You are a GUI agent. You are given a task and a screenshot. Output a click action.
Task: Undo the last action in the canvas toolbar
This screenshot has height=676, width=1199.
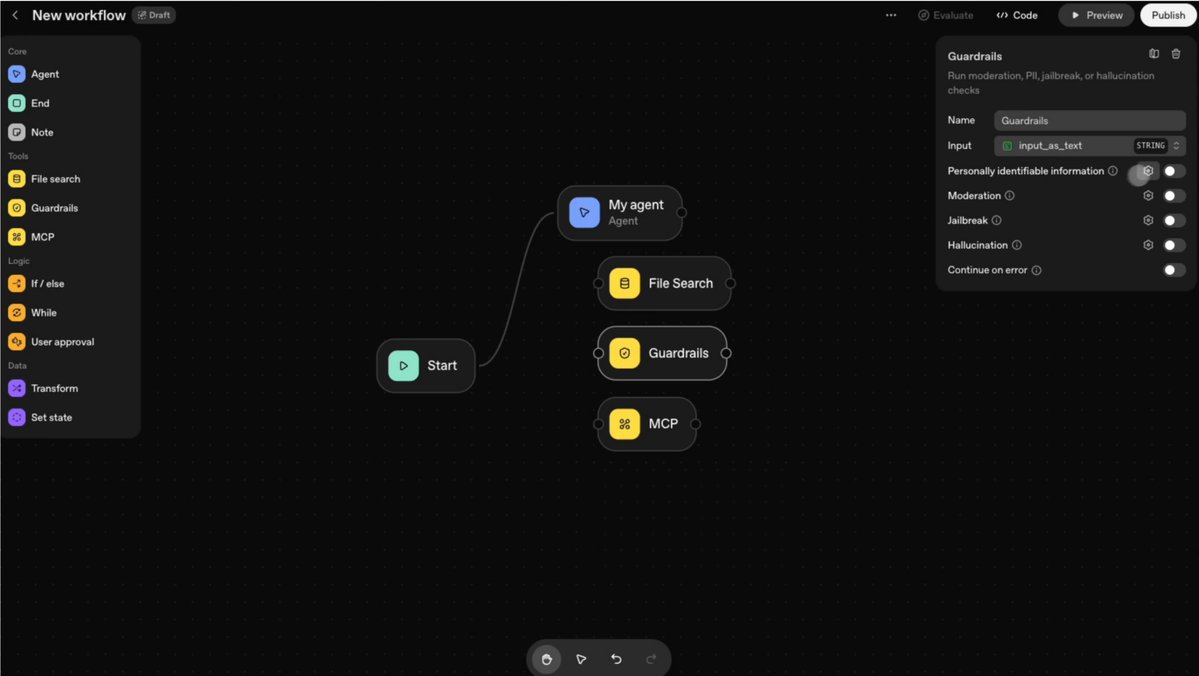coord(616,659)
